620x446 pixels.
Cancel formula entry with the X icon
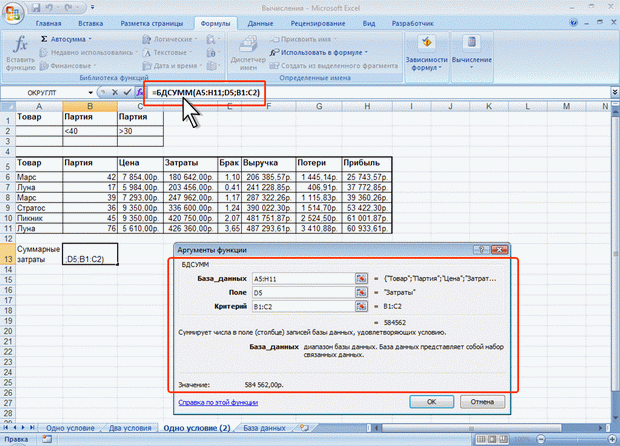tap(115, 93)
